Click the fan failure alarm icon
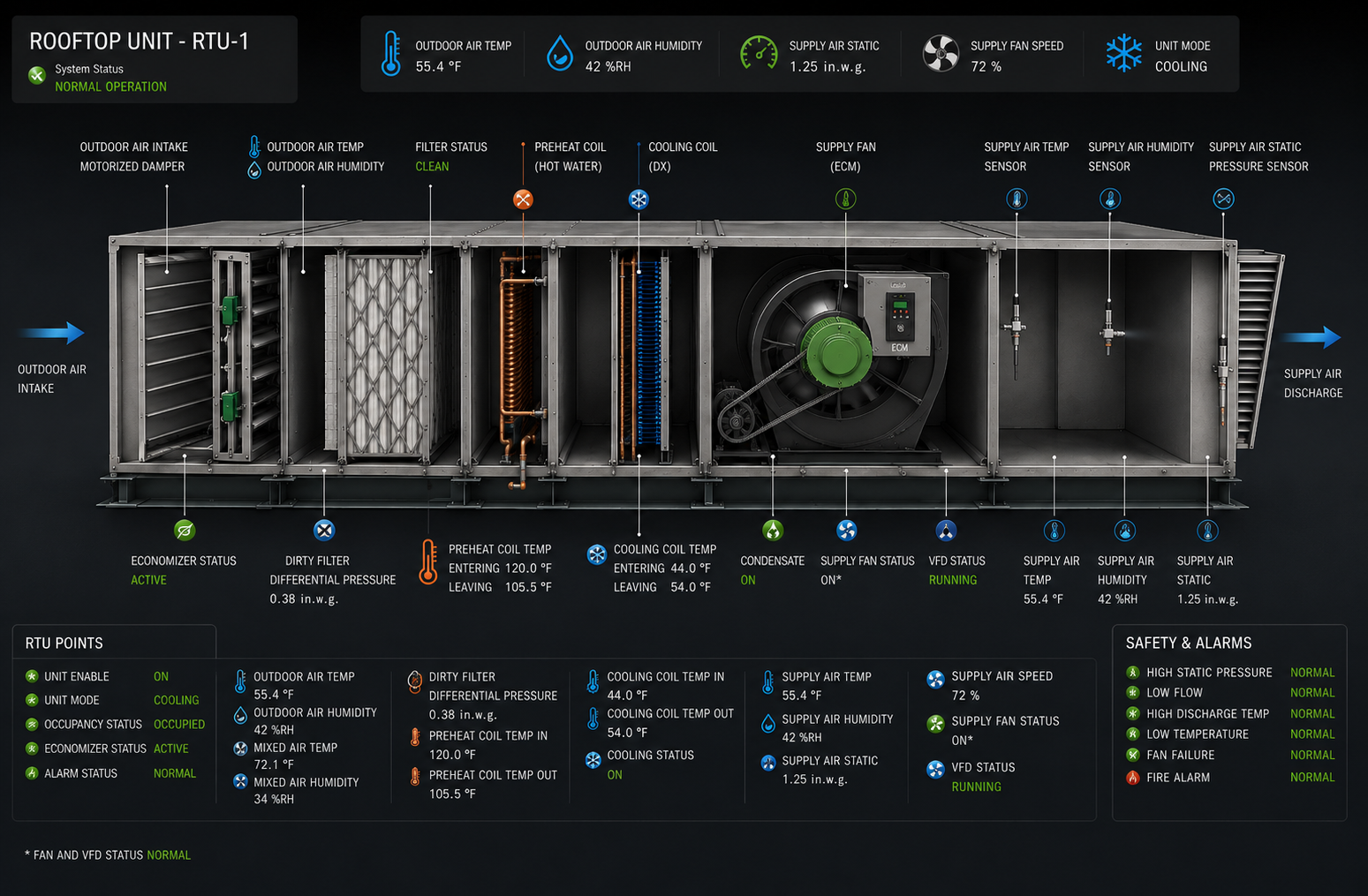Viewport: 1368px width, 896px height. coord(1133,755)
